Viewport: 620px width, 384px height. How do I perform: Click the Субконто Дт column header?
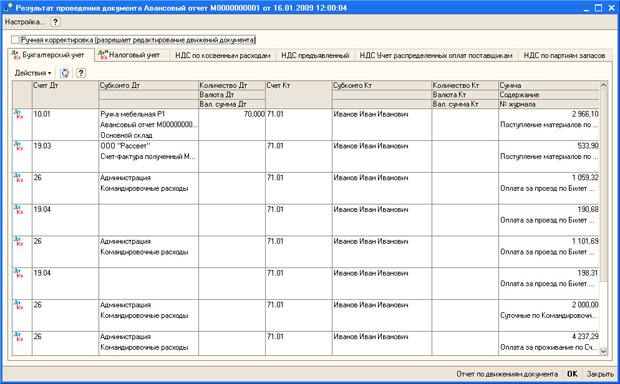point(148,85)
